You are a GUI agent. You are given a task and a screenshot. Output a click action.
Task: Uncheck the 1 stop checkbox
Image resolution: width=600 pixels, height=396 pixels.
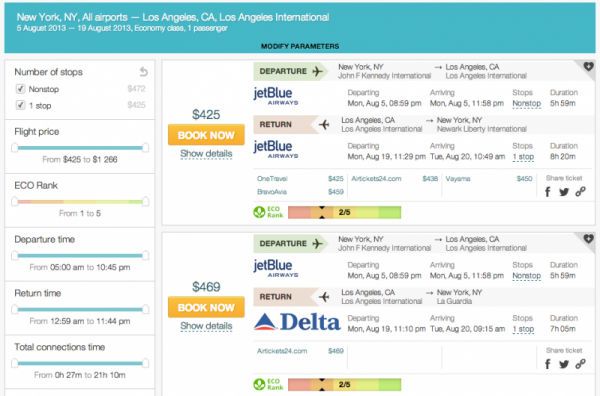tap(20, 105)
